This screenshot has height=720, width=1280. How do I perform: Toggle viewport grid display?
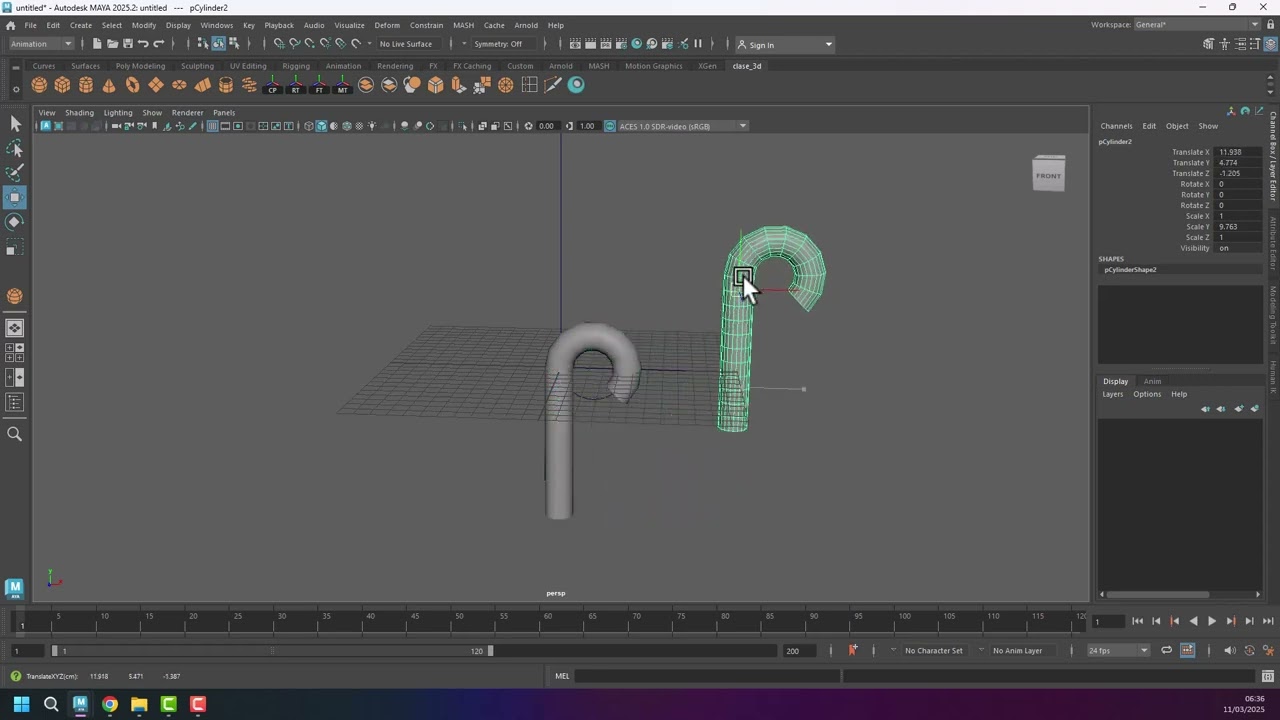(x=212, y=126)
